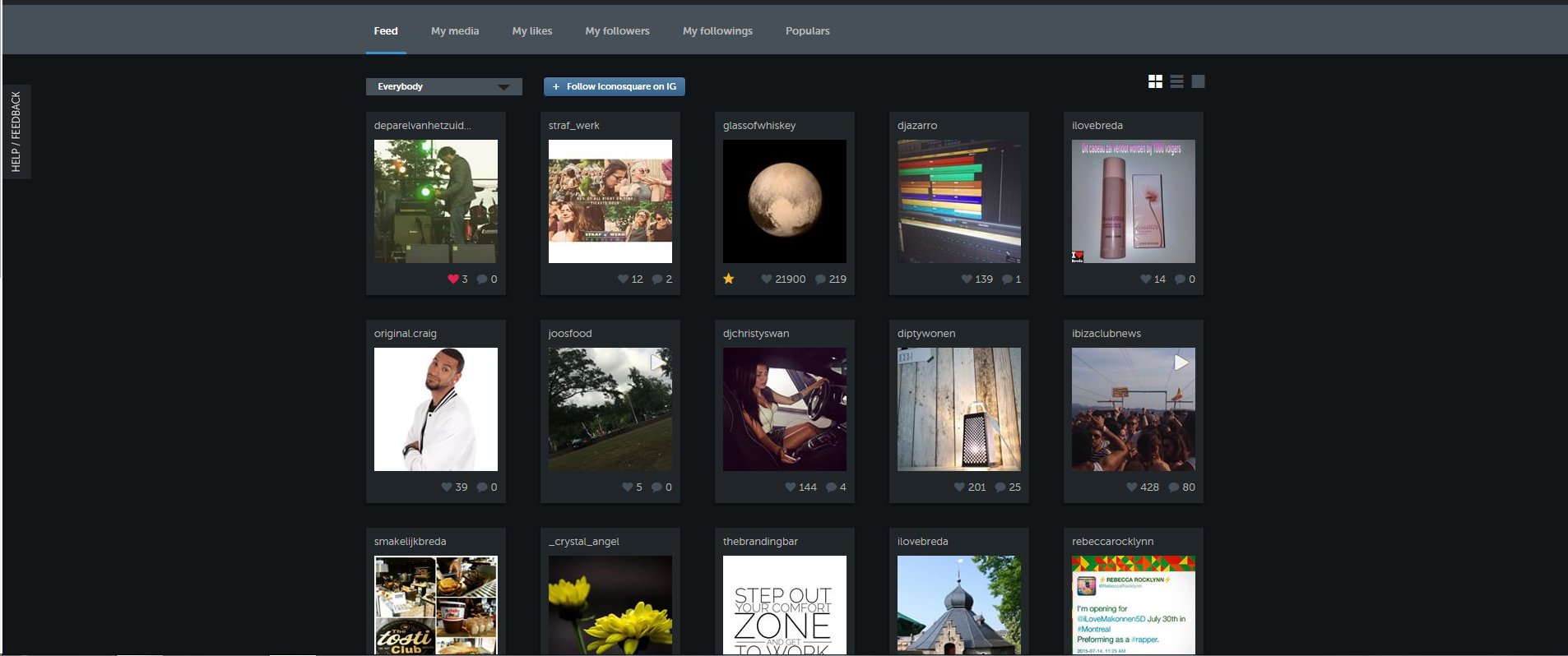Open the Help / Feedback side tab
This screenshot has height=656, width=1568.
point(16,132)
